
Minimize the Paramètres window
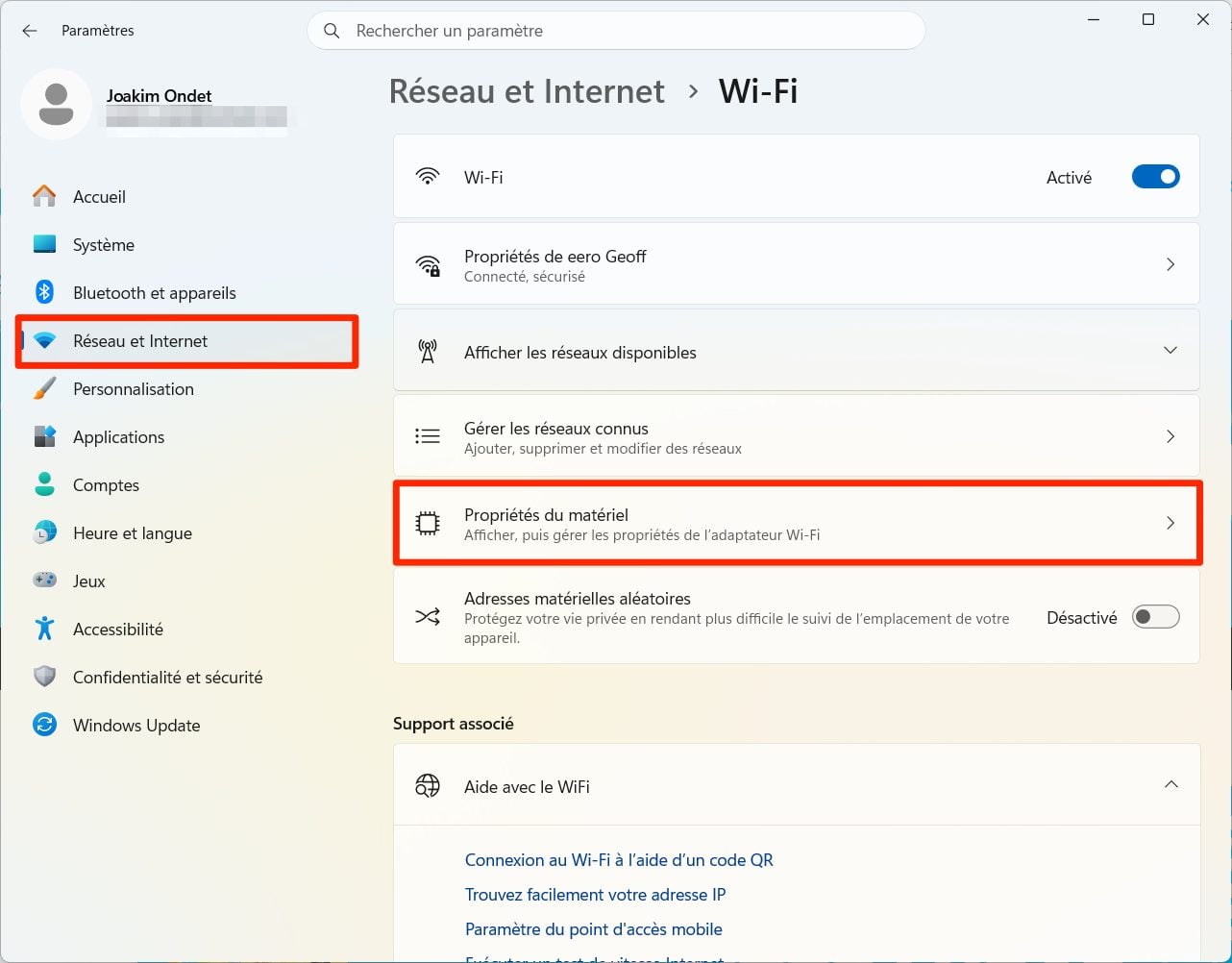(x=1094, y=20)
